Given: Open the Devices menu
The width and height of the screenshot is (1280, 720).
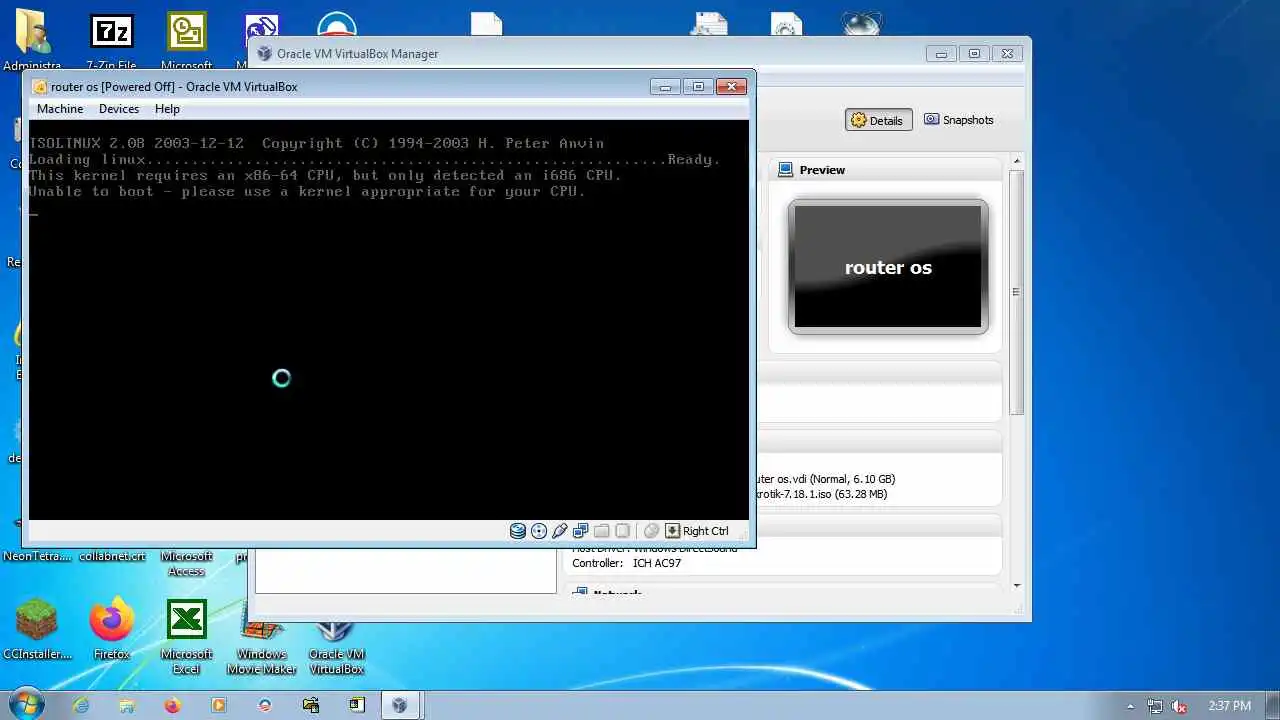Looking at the screenshot, I should [119, 109].
